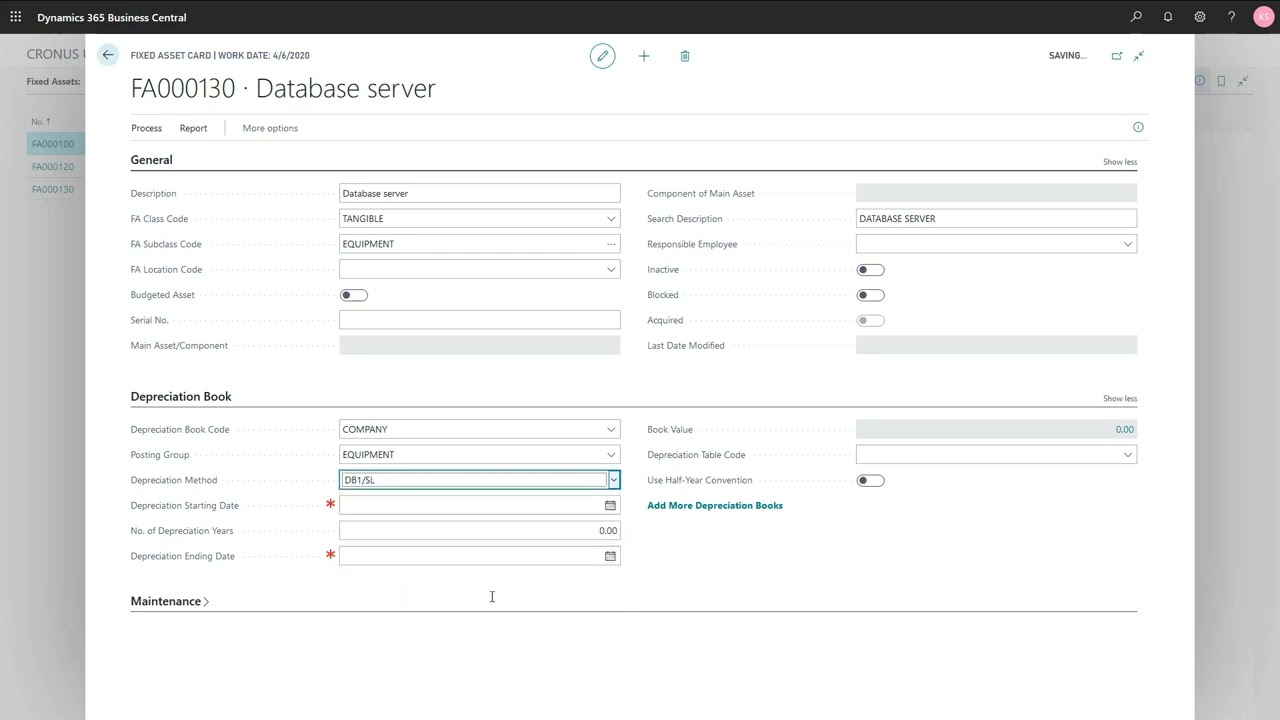Expand FA Location Code dropdown
This screenshot has width=1280, height=720.
coord(611,269)
